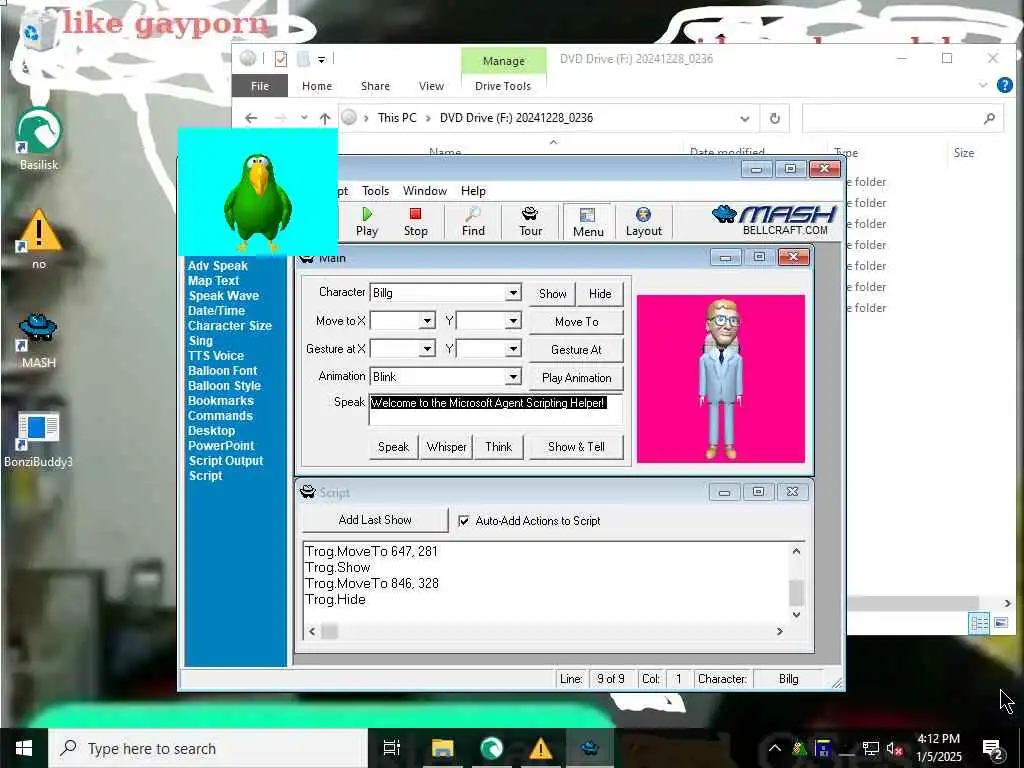Click the green parrot agent character
Image resolution: width=1024 pixels, height=768 pixels.
pos(258,202)
